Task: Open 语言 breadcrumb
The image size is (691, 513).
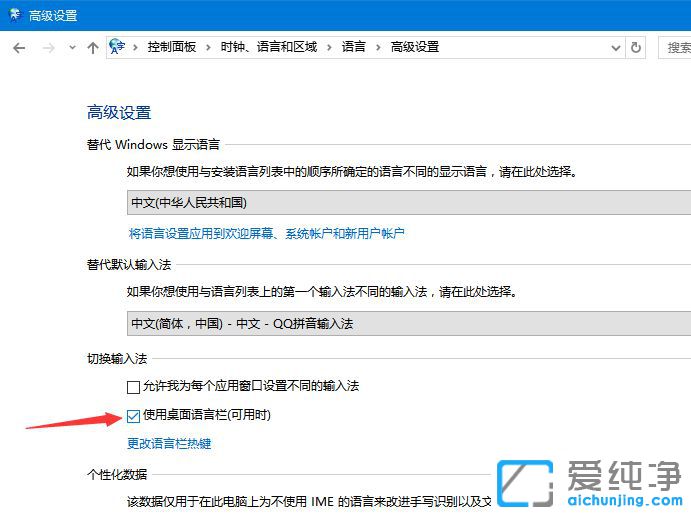Action: 353,47
